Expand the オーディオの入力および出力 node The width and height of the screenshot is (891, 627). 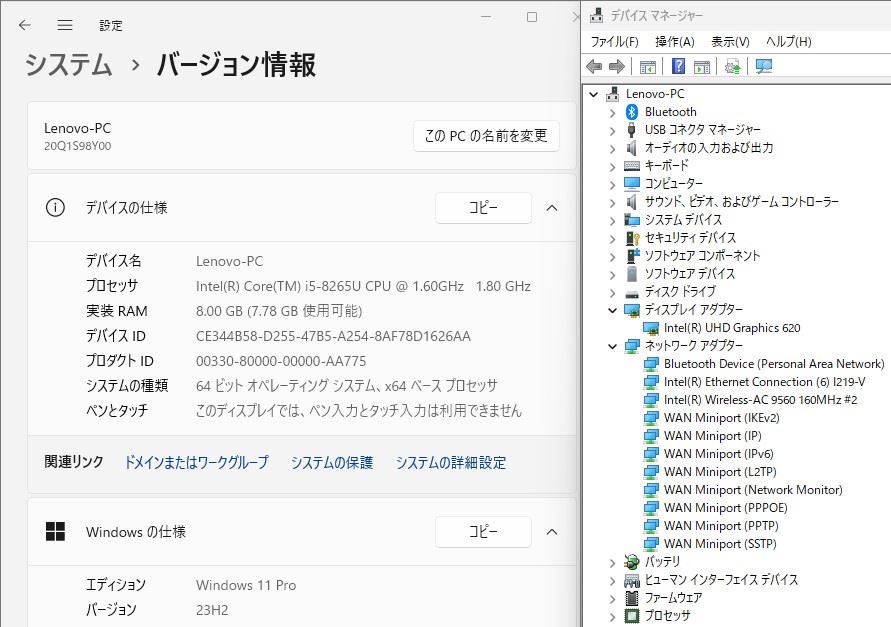[x=612, y=149]
